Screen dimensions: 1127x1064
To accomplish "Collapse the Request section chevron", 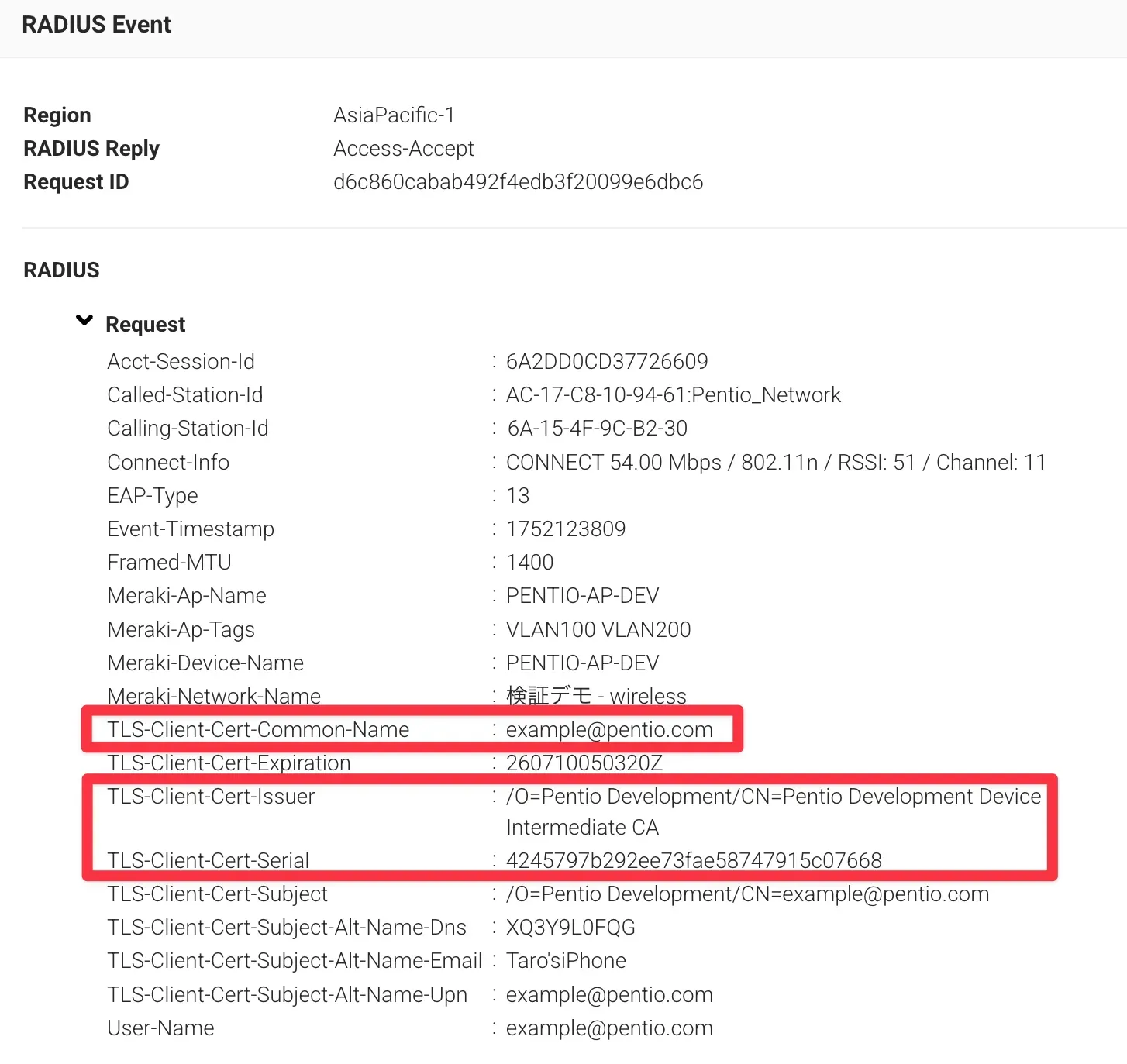I will (84, 321).
